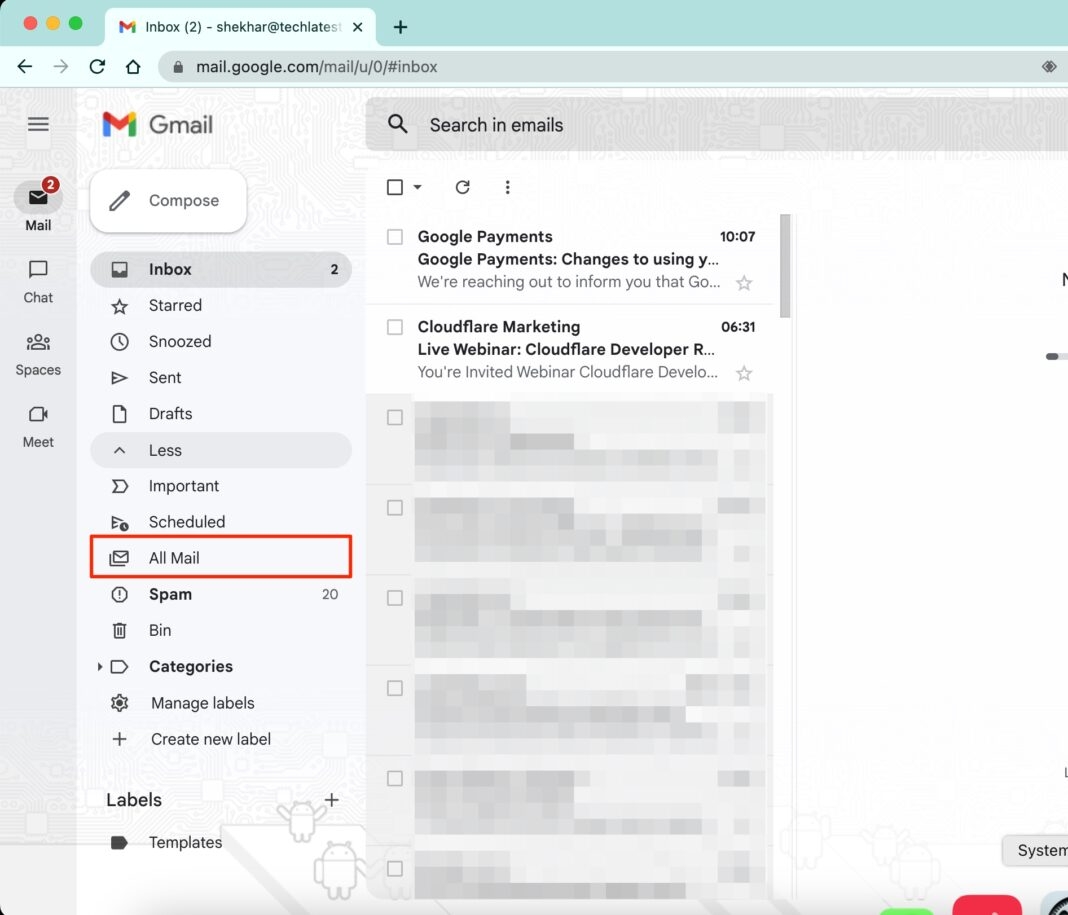The height and width of the screenshot is (915, 1068).
Task: Switch to Spaces
Action: tap(37, 355)
